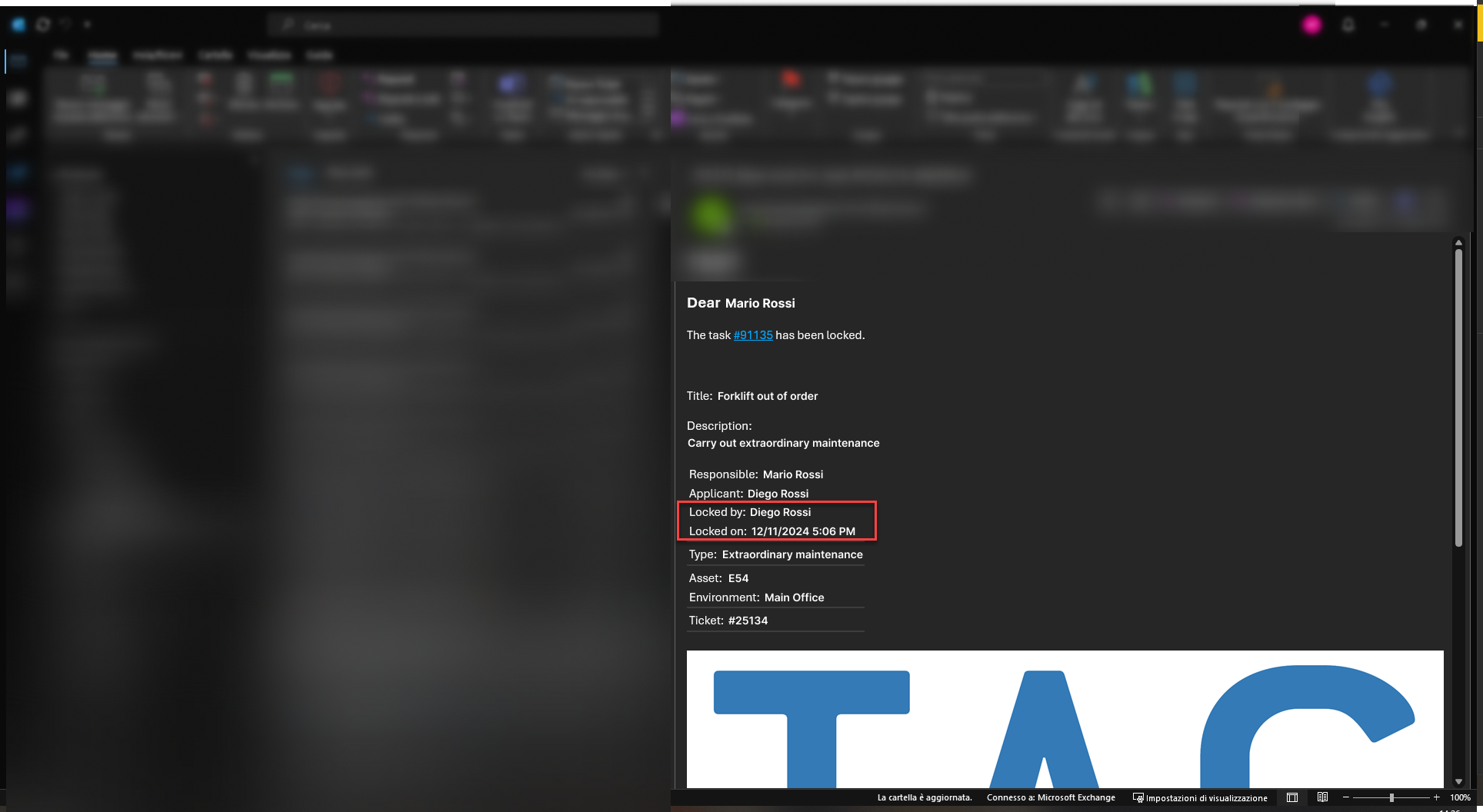The width and height of the screenshot is (1483, 812).
Task: Click the Asset value 'E54'
Action: 738,578
